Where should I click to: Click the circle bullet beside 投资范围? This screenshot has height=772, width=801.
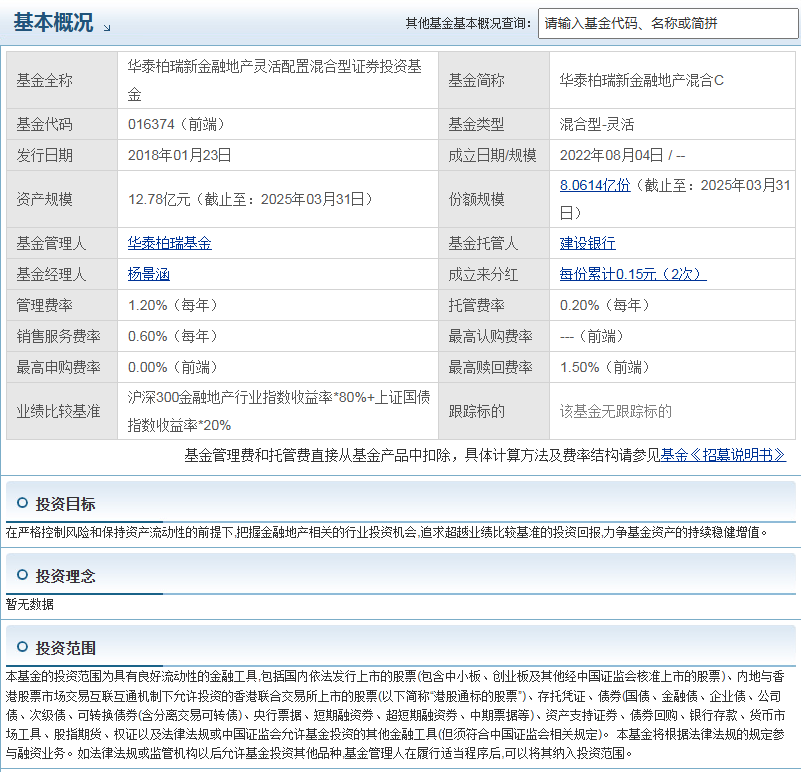pyautogui.click(x=22, y=647)
